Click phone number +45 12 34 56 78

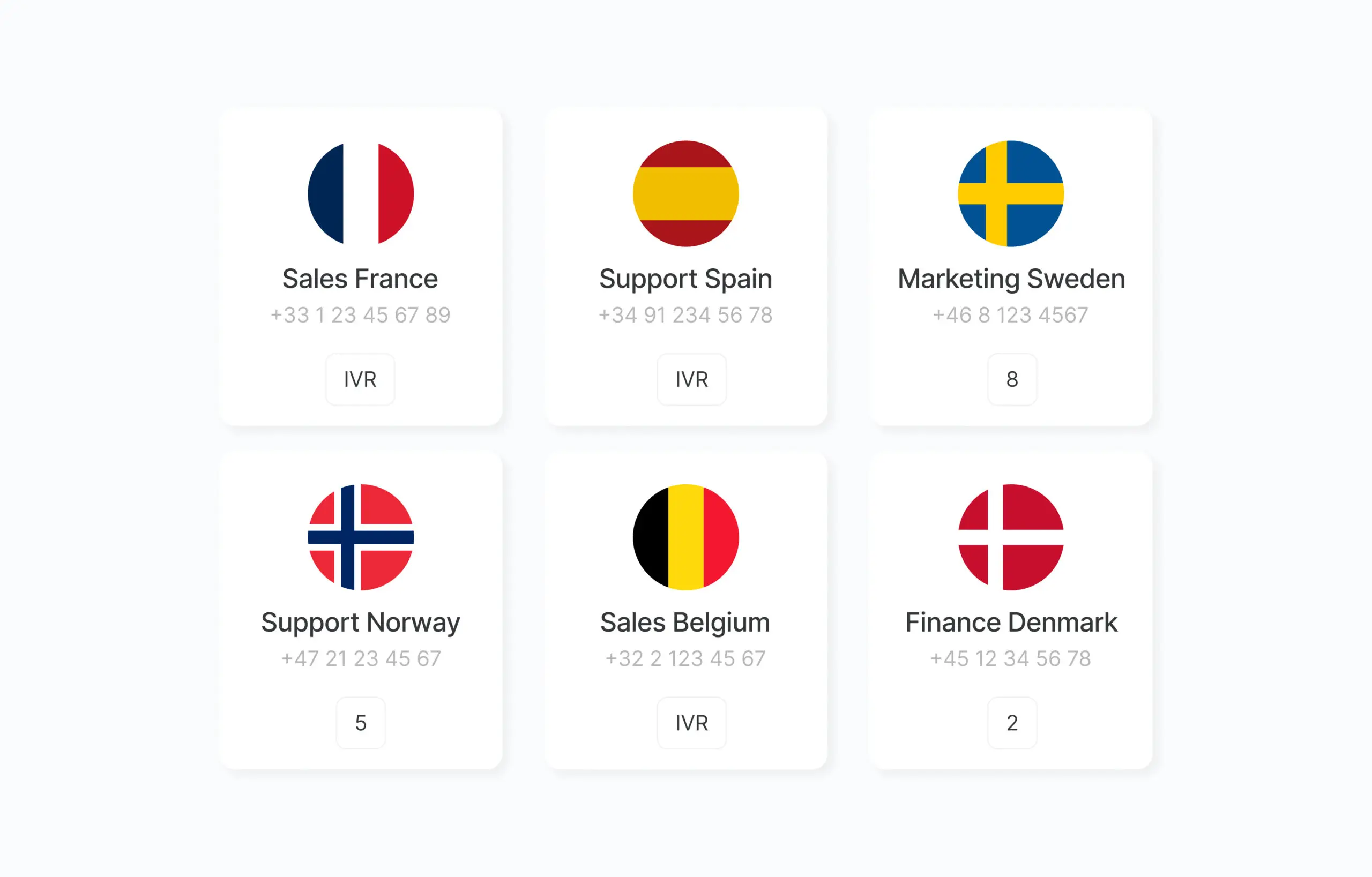1011,658
